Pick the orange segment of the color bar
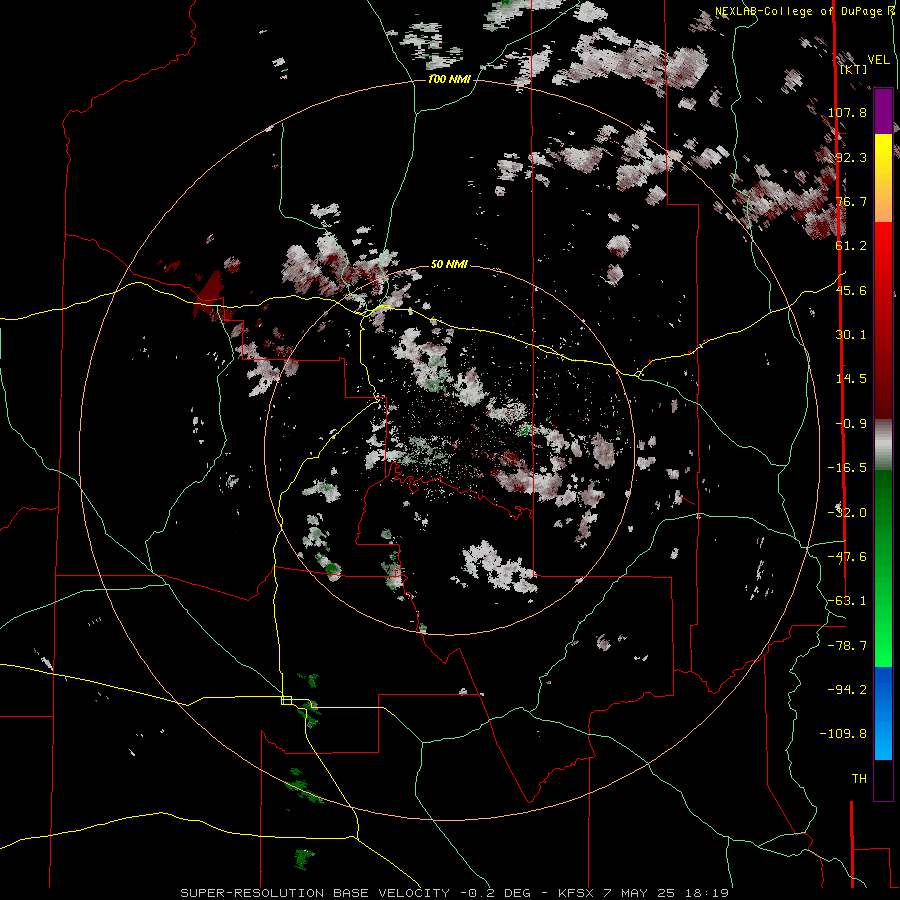 [883, 201]
